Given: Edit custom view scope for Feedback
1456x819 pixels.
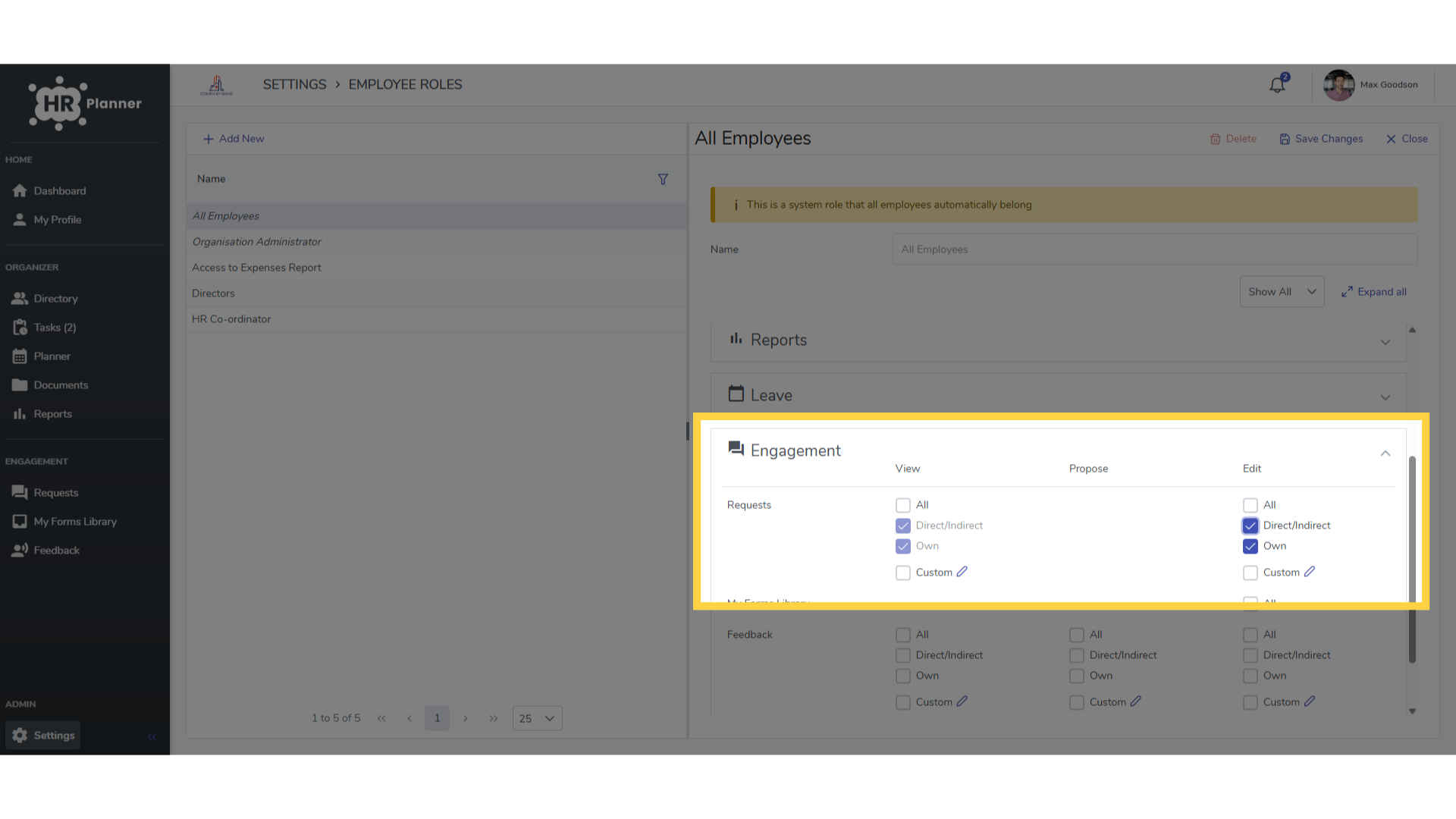Looking at the screenshot, I should pyautogui.click(x=962, y=701).
